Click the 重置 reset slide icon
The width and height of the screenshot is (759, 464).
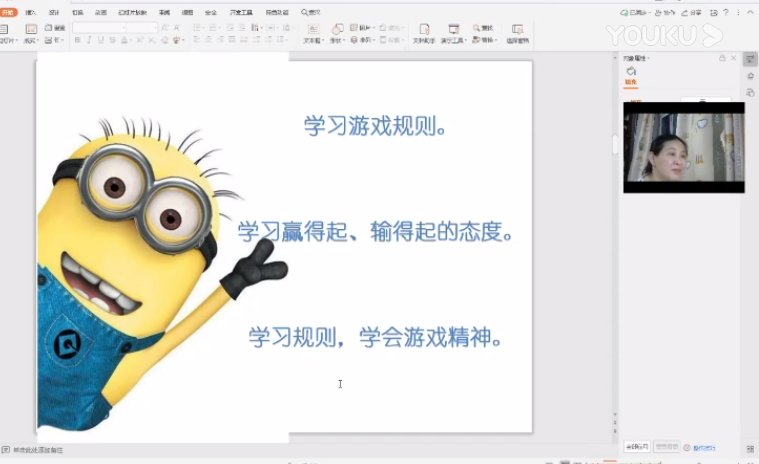tap(49, 28)
